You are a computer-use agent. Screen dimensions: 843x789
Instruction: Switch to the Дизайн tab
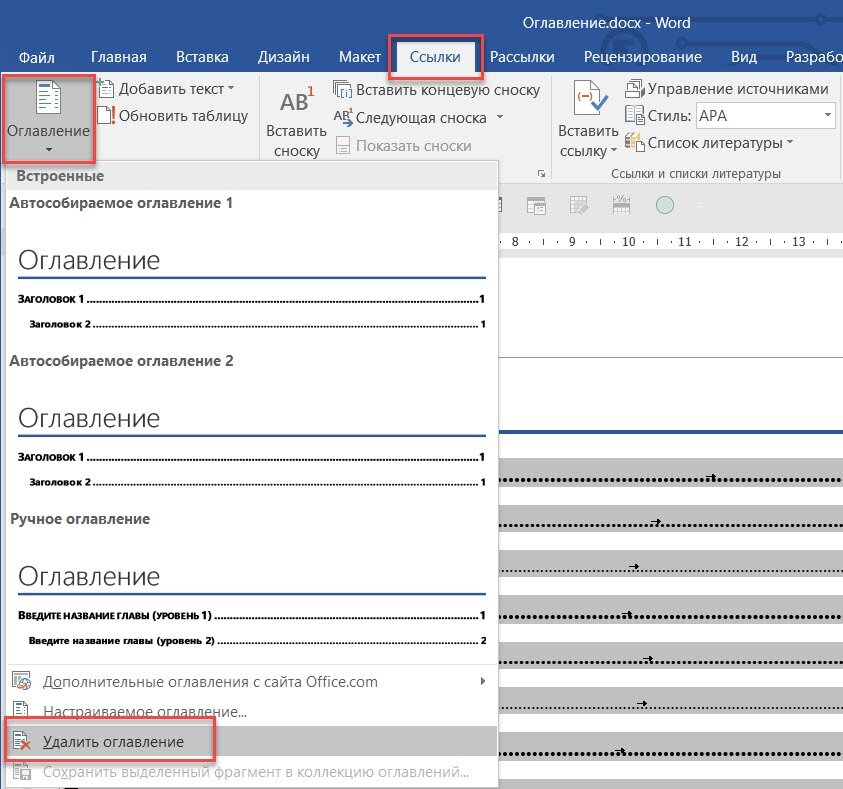pos(283,57)
